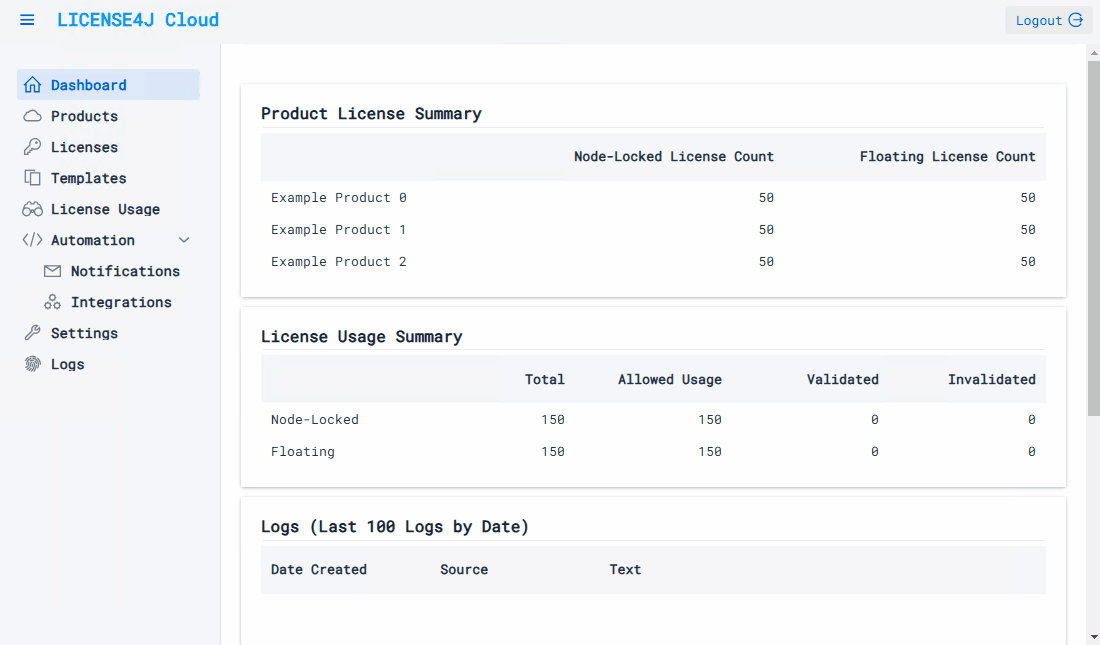Image resolution: width=1100 pixels, height=645 pixels.
Task: Toggle the hamburger menu icon
Action: 27,20
